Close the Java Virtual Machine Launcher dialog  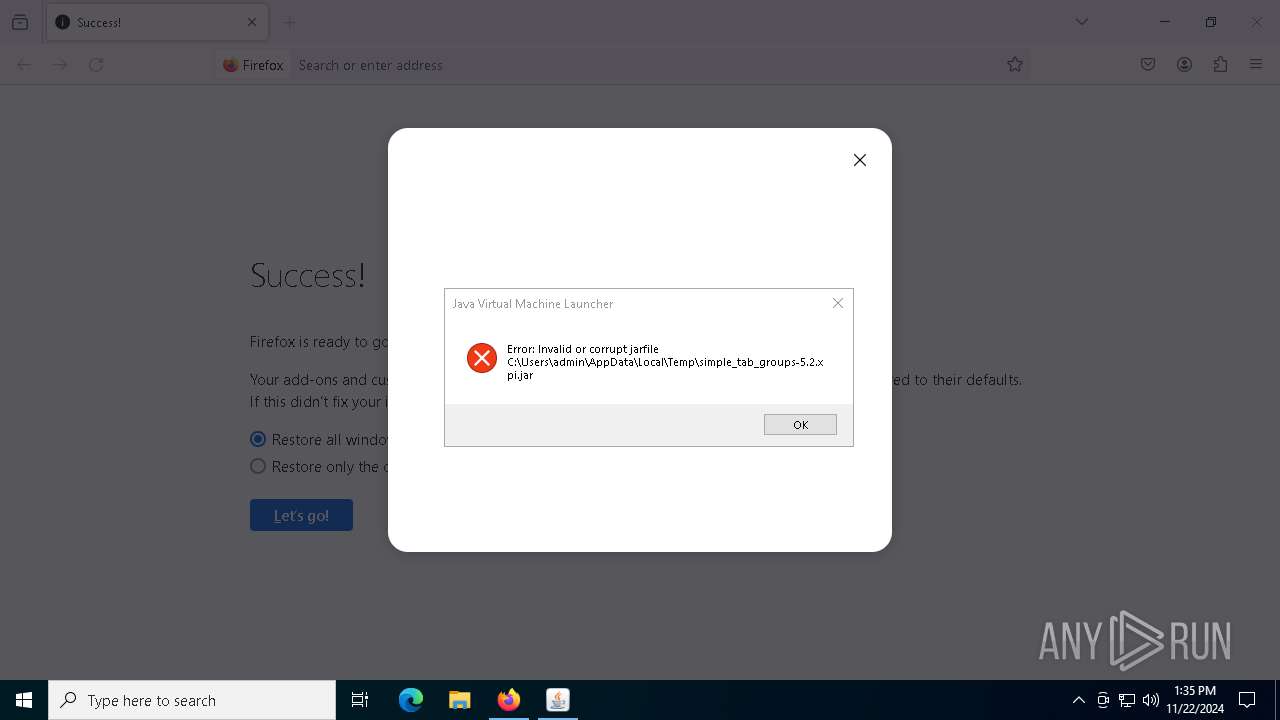(838, 303)
